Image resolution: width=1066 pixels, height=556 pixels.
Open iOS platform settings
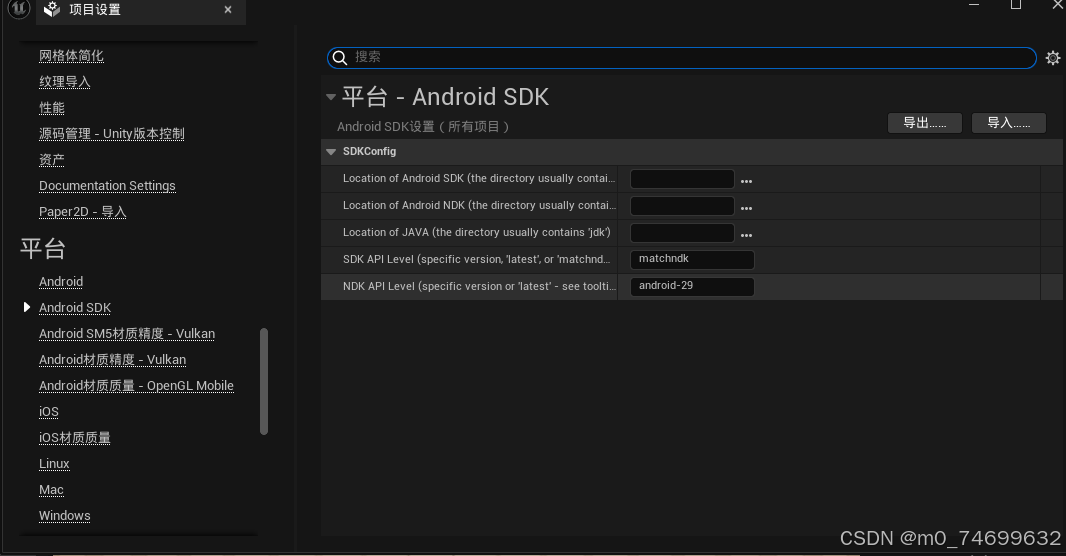coord(48,412)
